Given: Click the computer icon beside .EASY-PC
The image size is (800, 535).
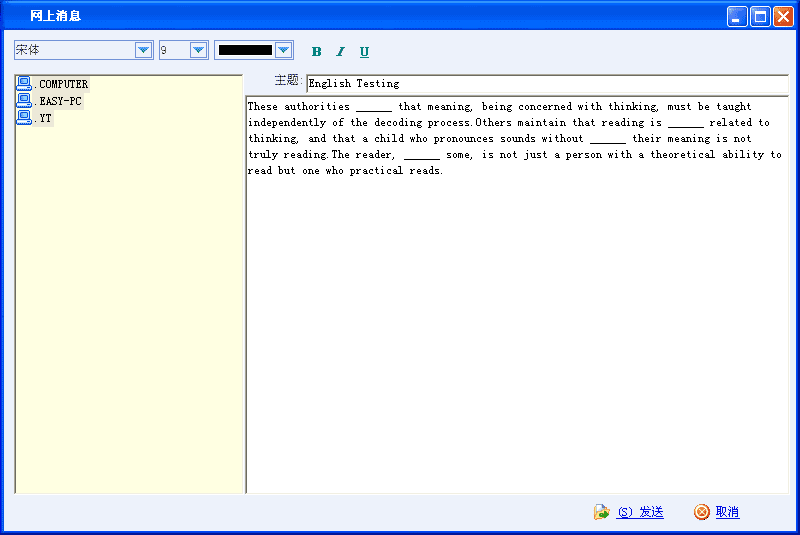Looking at the screenshot, I should click(24, 101).
